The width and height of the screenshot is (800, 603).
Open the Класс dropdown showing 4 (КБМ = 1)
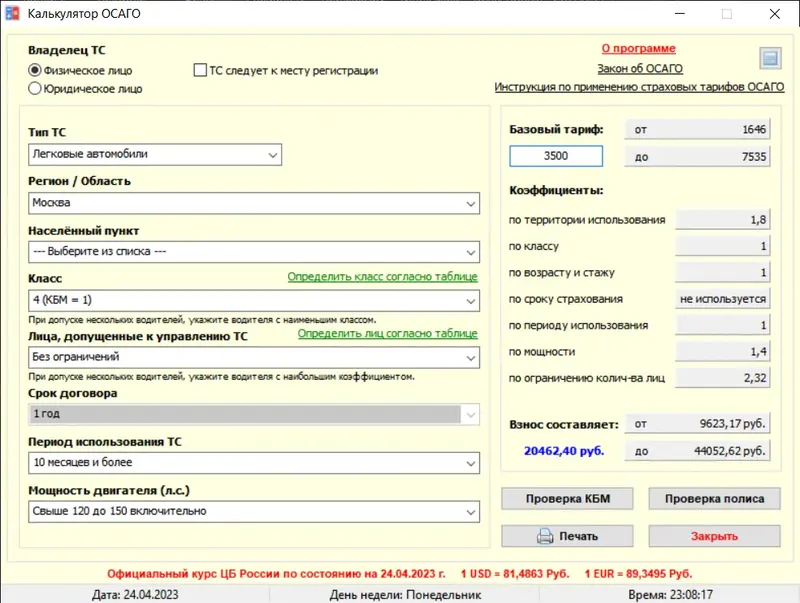[254, 300]
